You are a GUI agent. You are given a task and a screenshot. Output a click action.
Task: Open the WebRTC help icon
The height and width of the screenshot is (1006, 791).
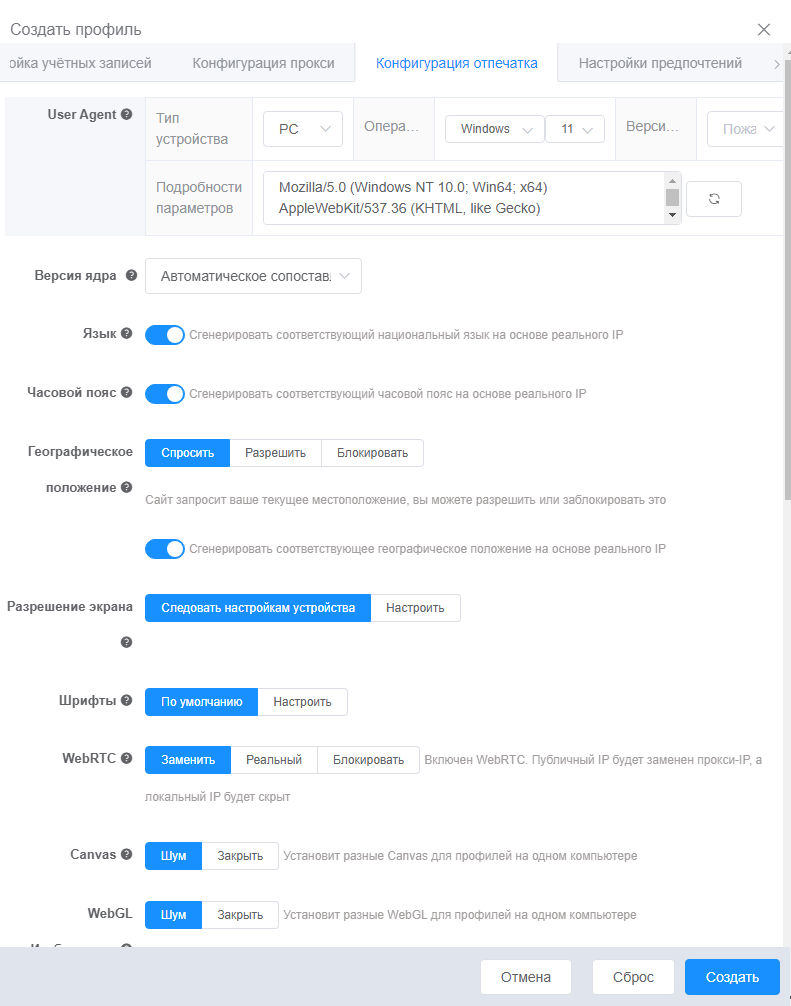pos(126,759)
